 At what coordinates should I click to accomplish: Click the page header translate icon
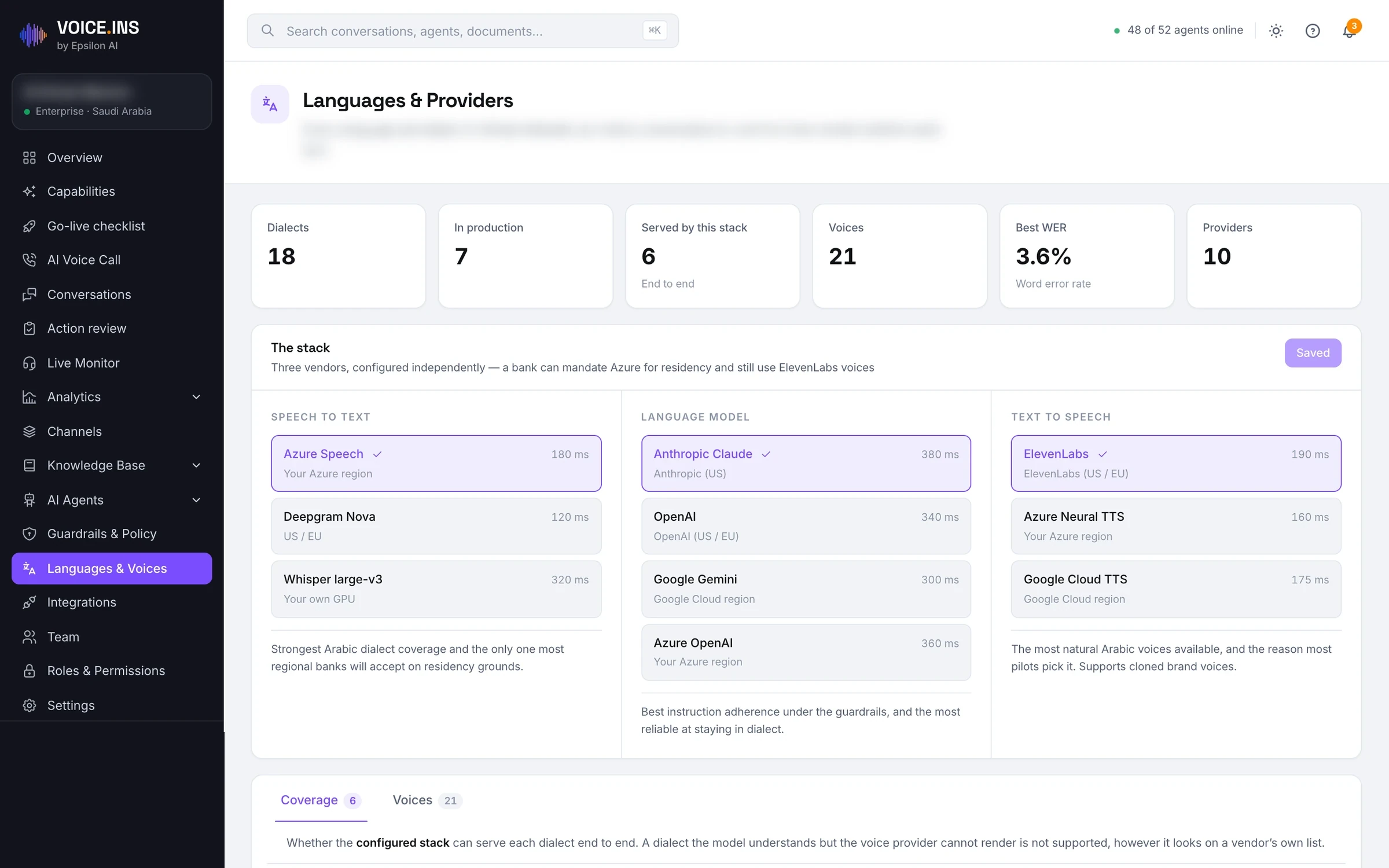tap(270, 104)
